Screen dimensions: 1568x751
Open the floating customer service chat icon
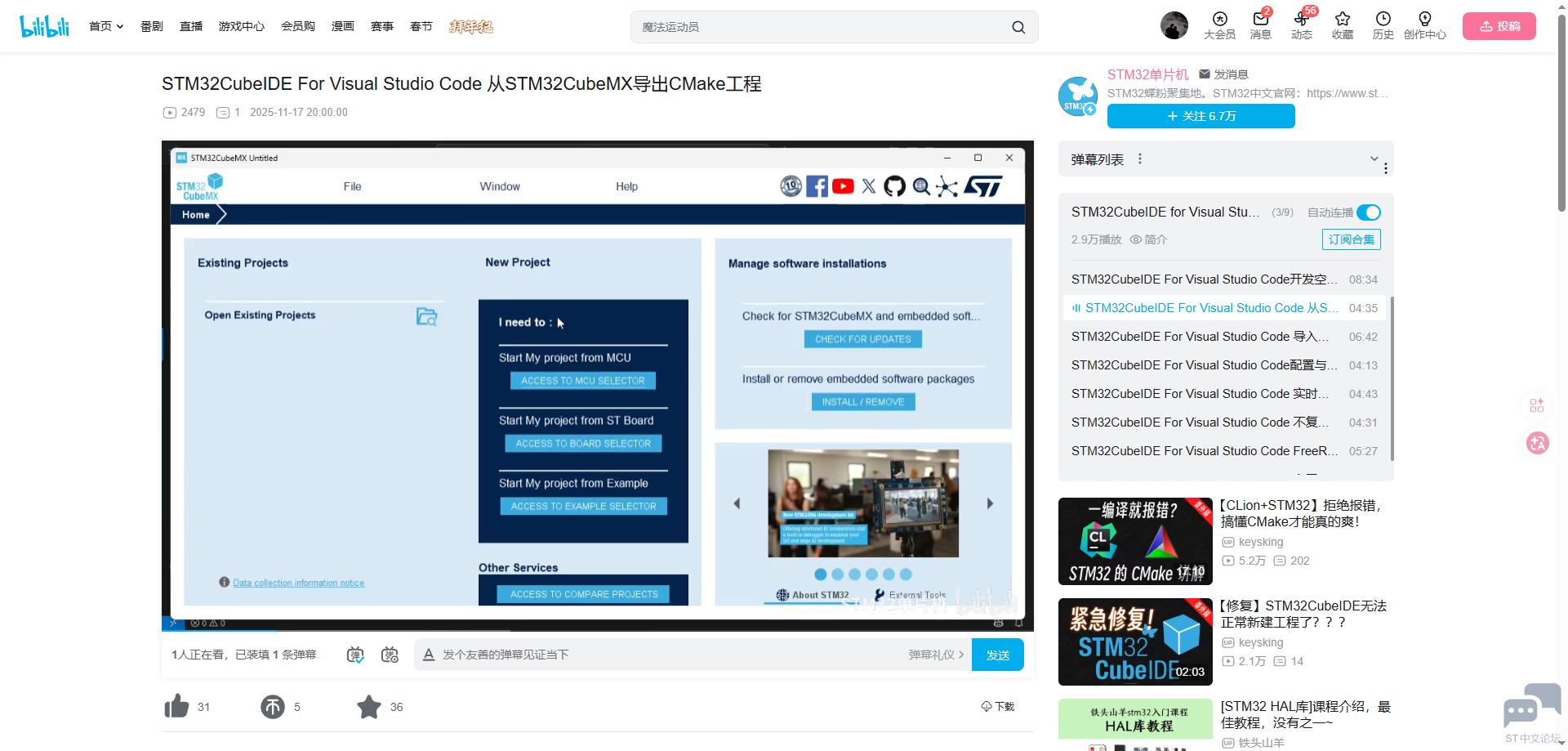click(1531, 704)
